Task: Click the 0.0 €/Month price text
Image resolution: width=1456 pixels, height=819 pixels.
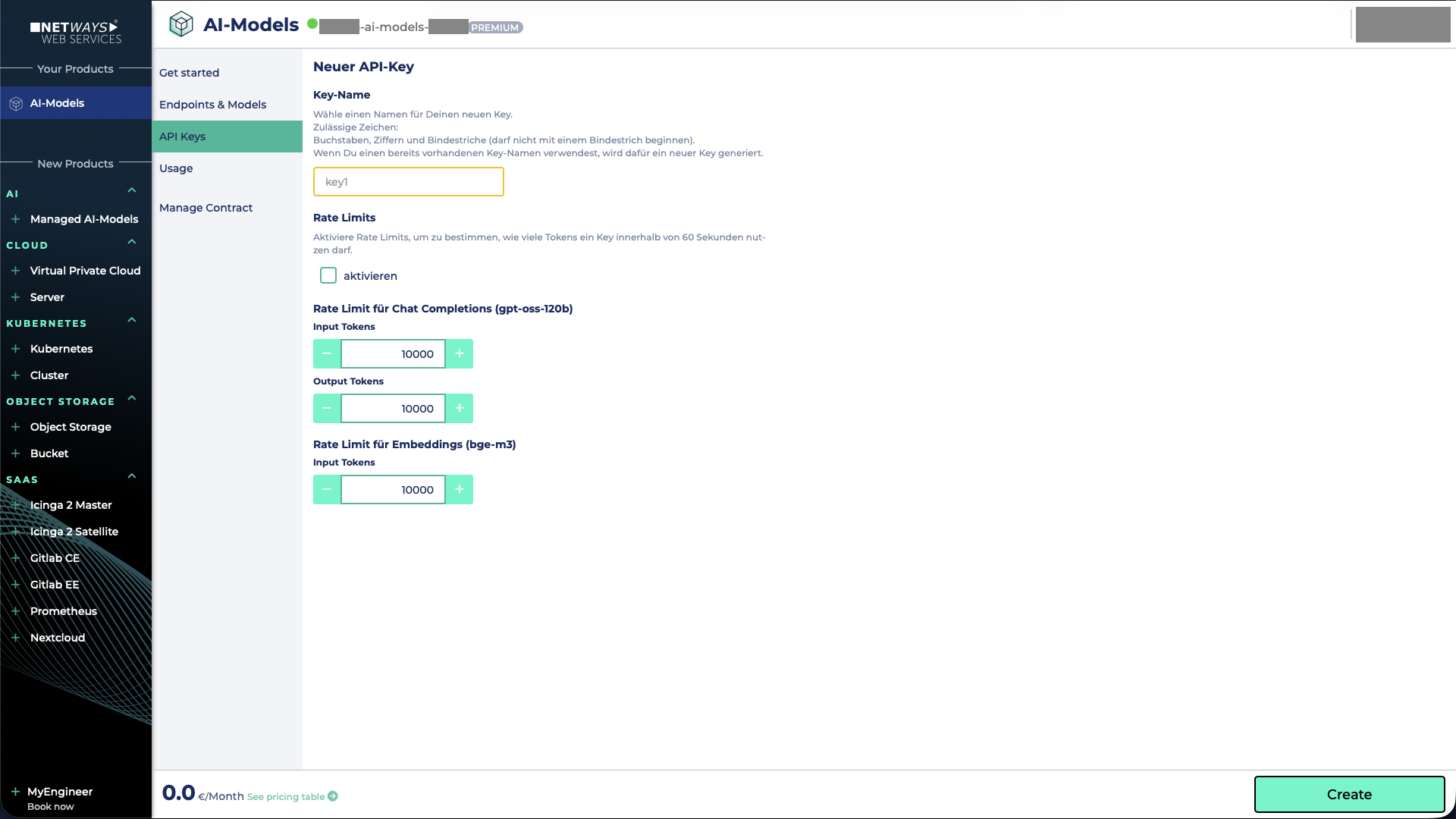Action: pyautogui.click(x=203, y=794)
